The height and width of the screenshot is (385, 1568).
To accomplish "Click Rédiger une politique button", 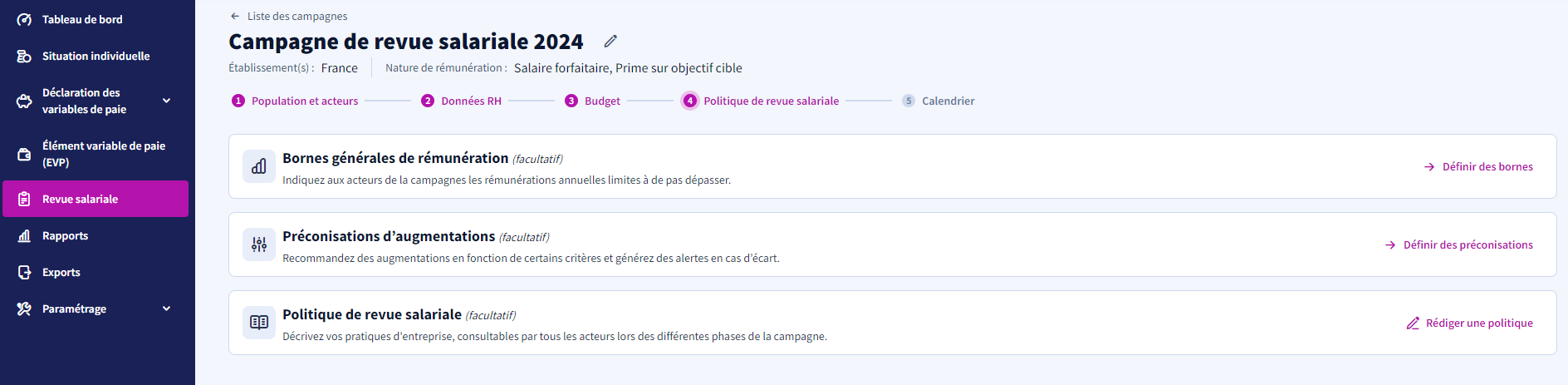I will (1470, 323).
